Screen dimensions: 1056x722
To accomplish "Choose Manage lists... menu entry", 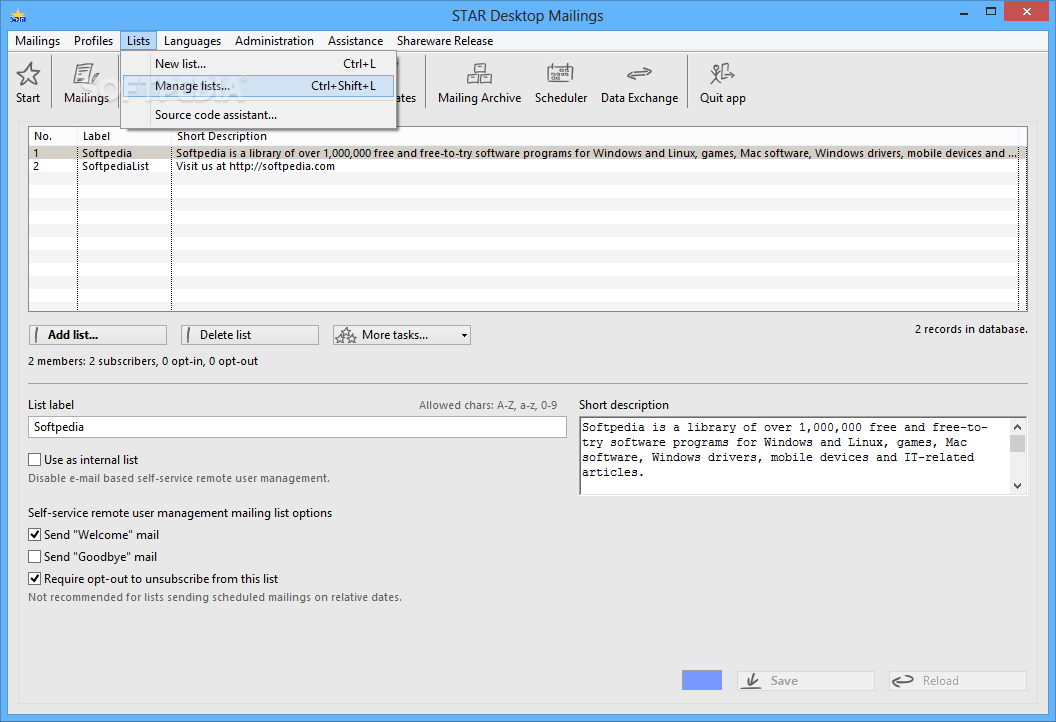I will click(259, 86).
